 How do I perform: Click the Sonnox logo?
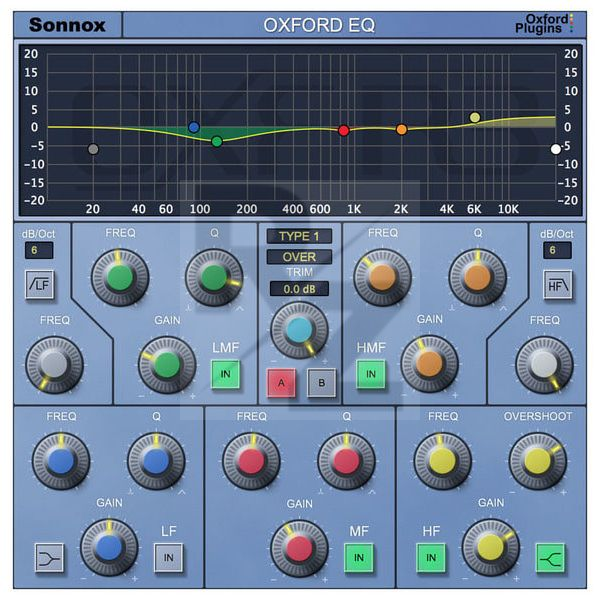[67, 25]
